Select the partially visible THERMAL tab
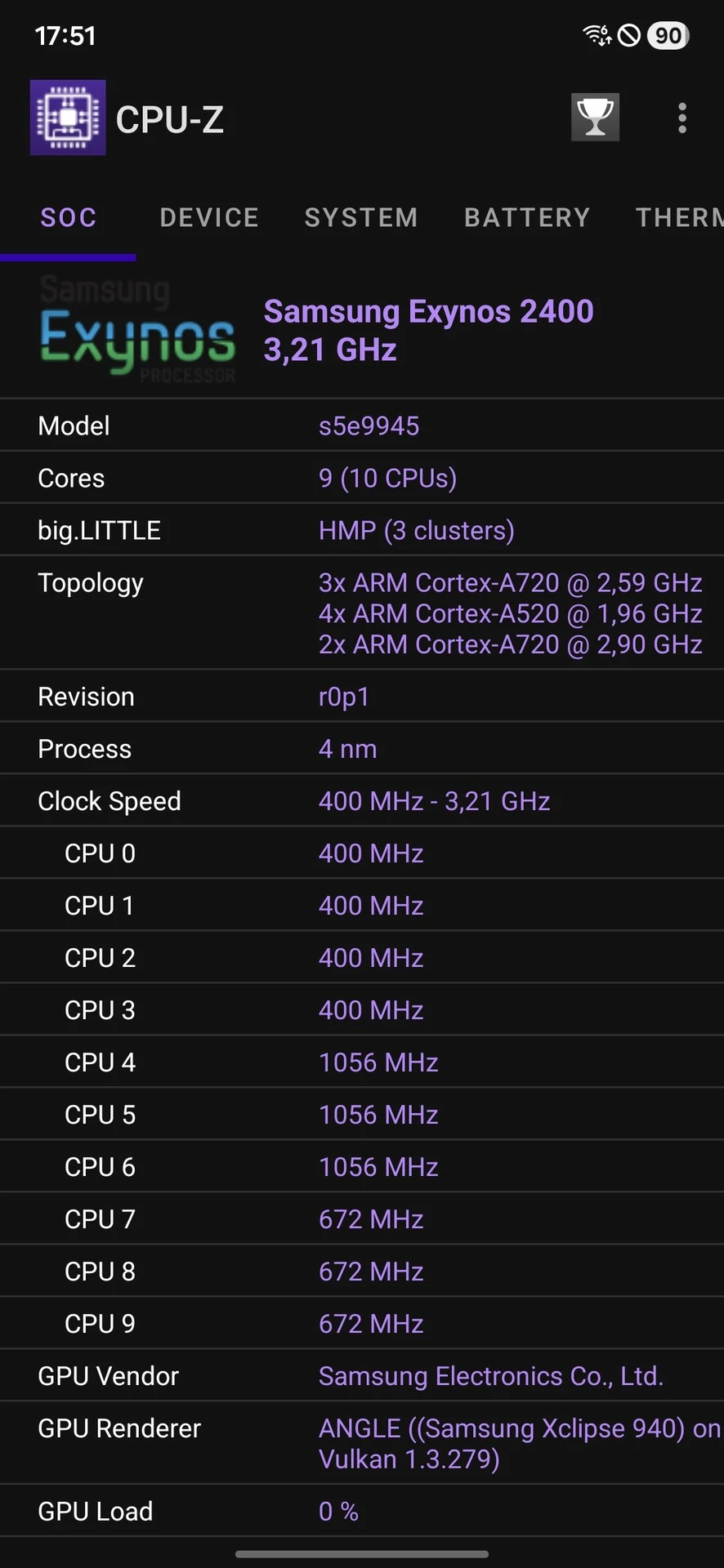 click(x=679, y=217)
